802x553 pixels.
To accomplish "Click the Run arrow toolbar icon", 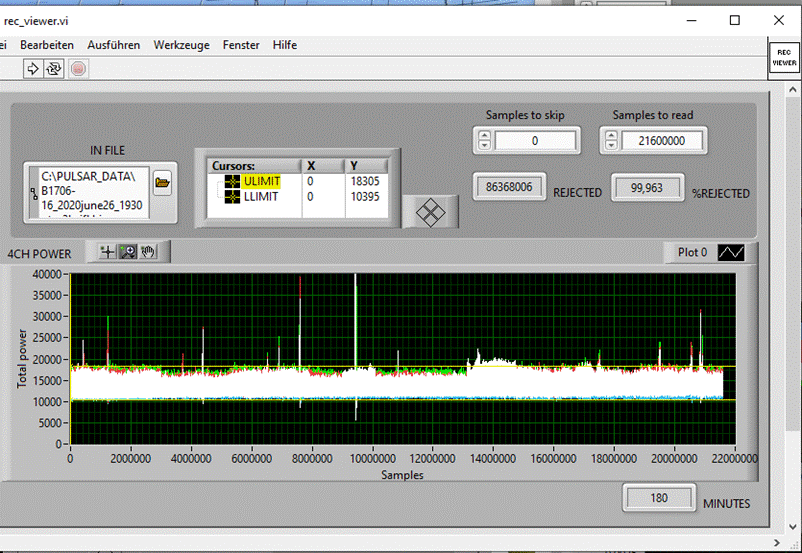I will (33, 69).
